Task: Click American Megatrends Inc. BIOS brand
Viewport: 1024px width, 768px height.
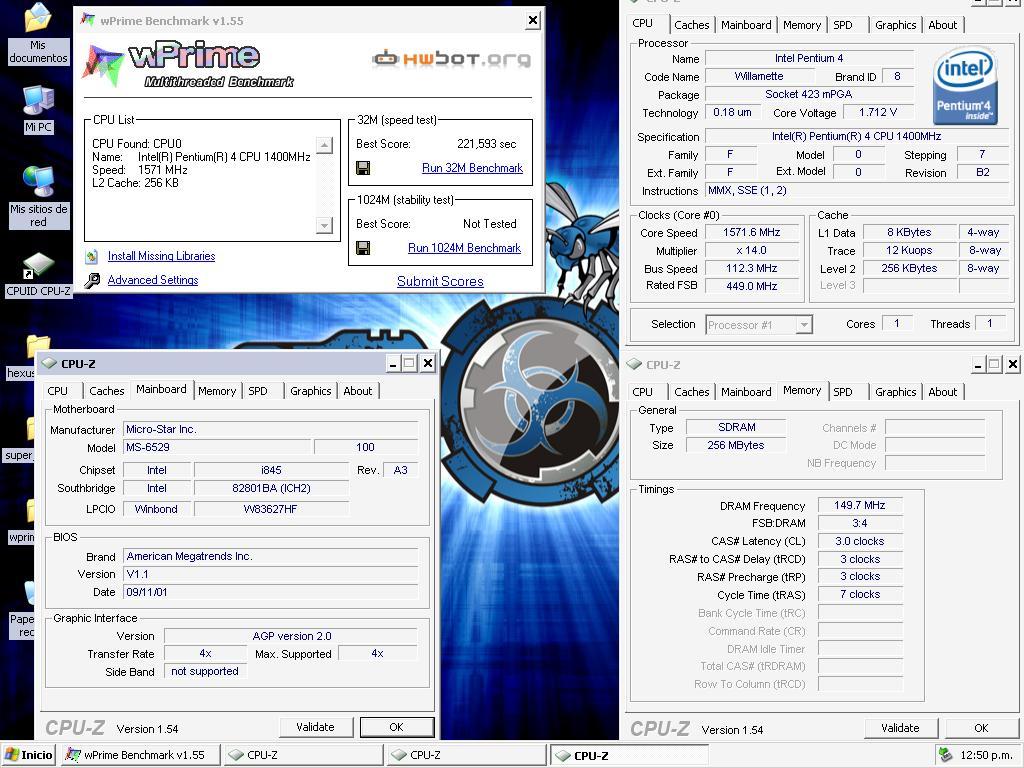Action: [x=270, y=556]
